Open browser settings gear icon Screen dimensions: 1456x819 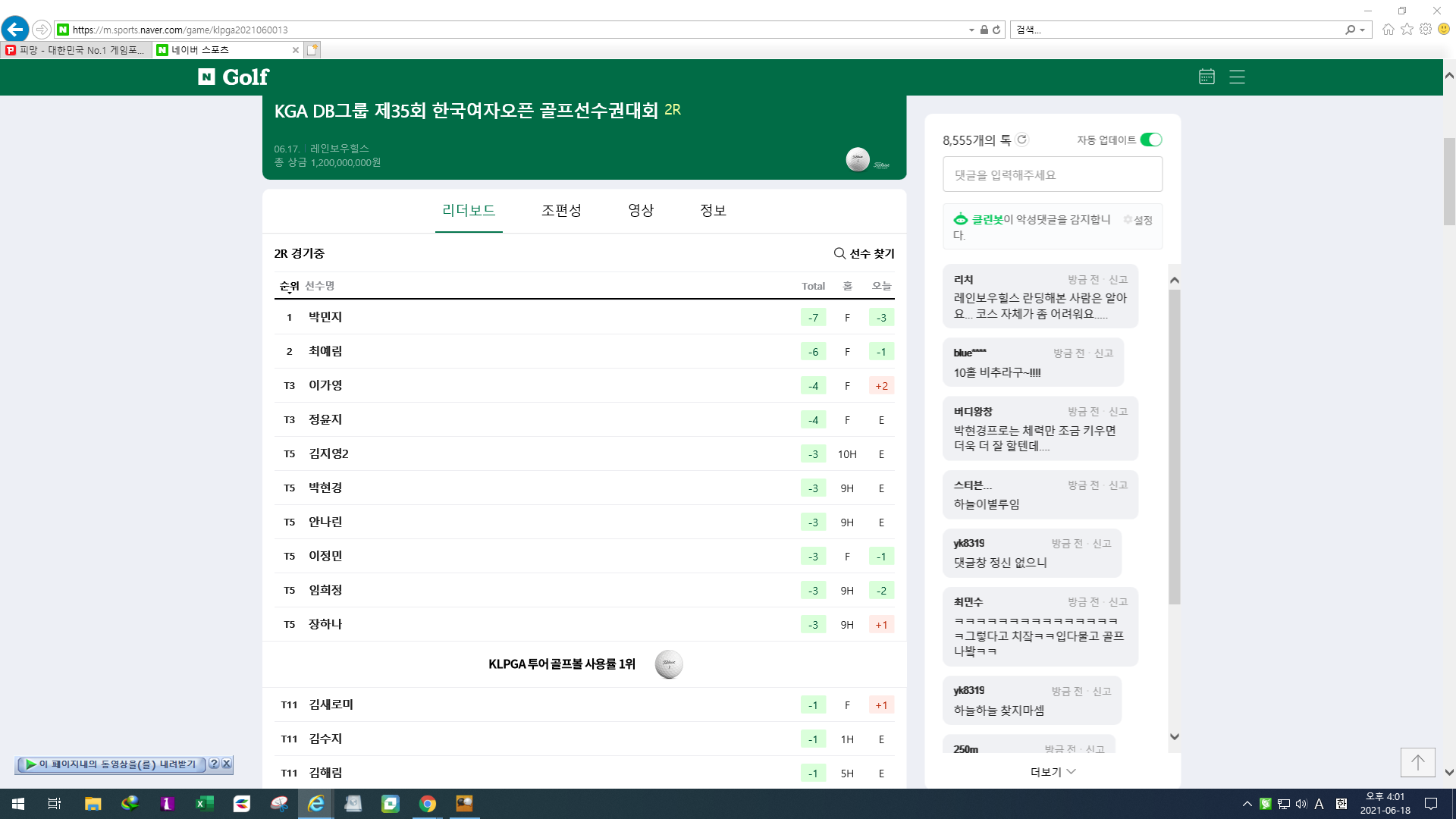point(1426,30)
